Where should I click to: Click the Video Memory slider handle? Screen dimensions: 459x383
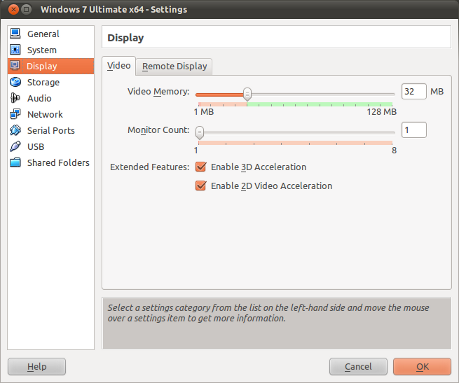pyautogui.click(x=247, y=94)
